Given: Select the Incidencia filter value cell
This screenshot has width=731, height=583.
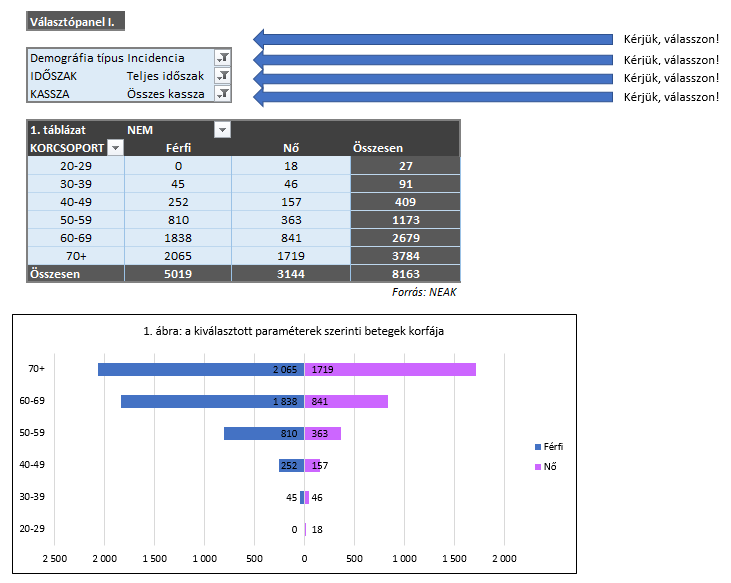Looking at the screenshot, I should [168, 58].
